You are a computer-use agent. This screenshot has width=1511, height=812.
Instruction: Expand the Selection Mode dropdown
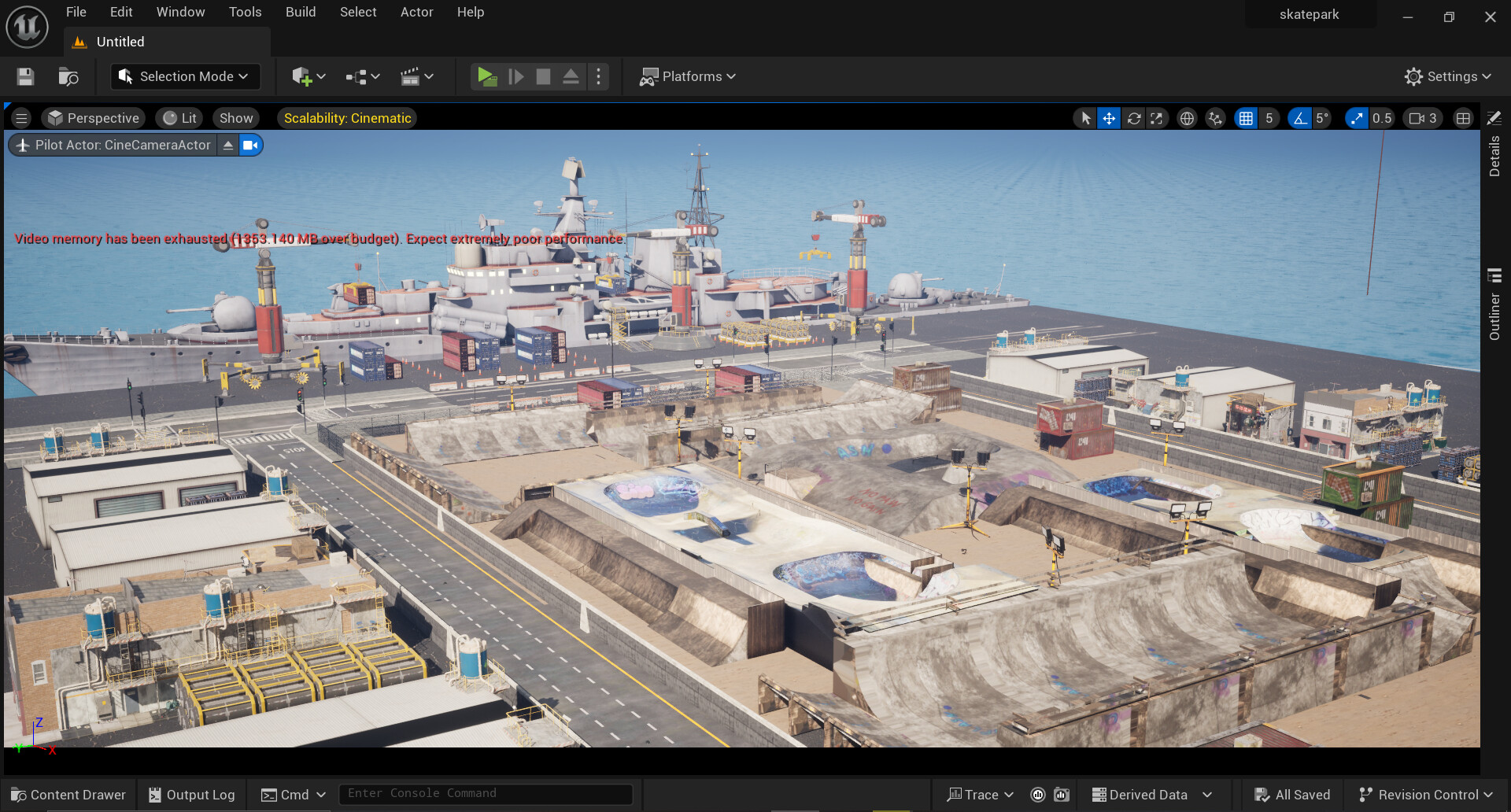(x=186, y=76)
